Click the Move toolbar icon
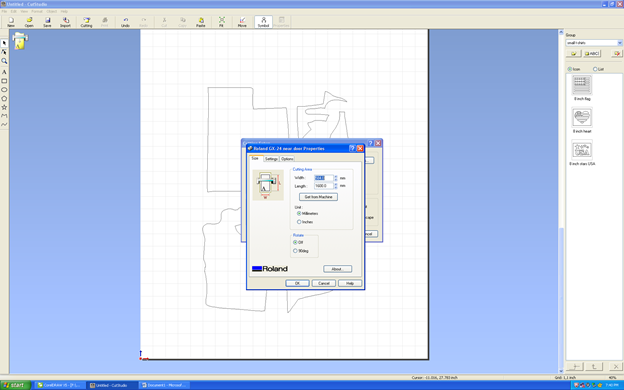Image resolution: width=624 pixels, height=390 pixels. (x=242, y=22)
